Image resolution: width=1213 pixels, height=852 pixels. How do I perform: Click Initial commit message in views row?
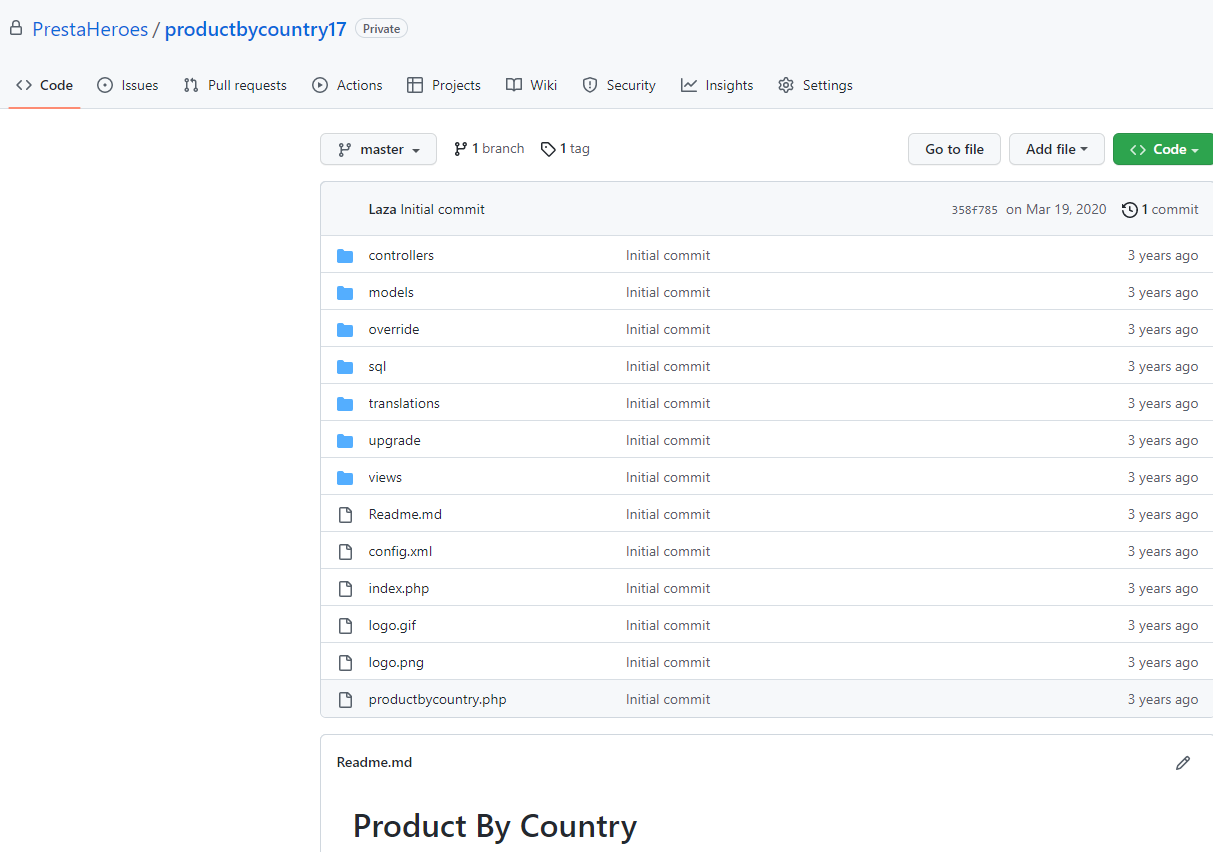click(668, 478)
